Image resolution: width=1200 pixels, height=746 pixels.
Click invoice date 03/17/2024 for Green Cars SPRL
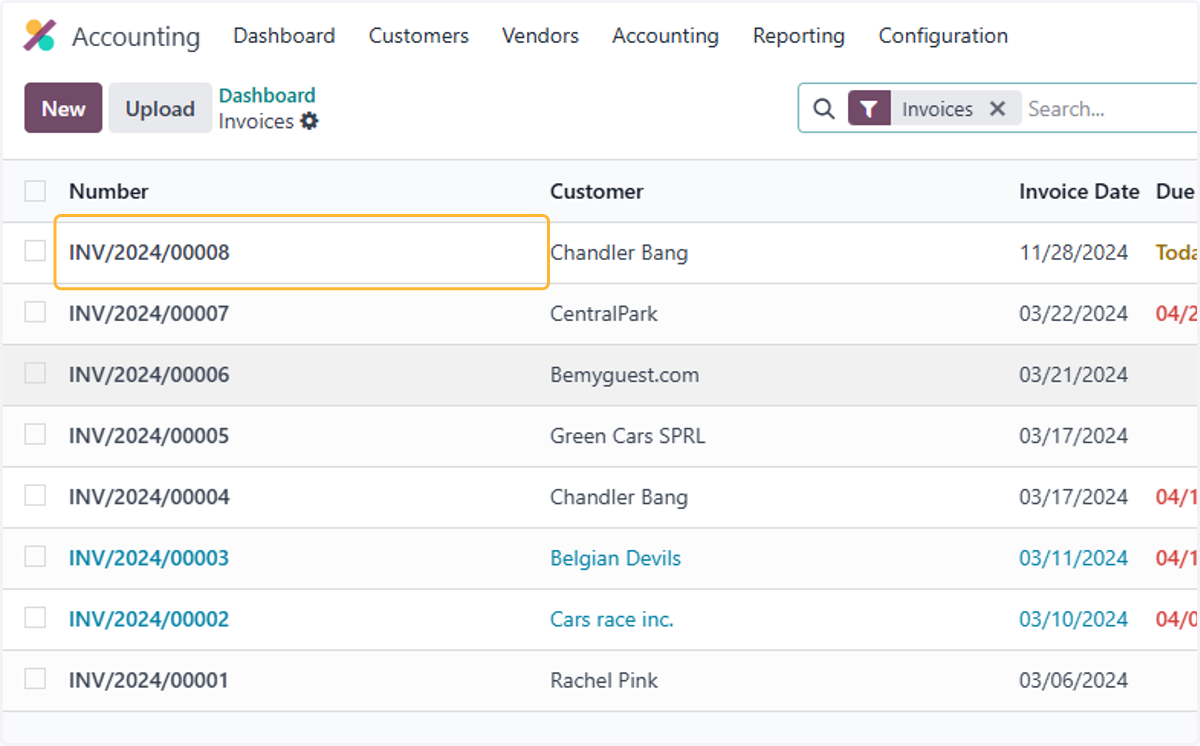1074,435
